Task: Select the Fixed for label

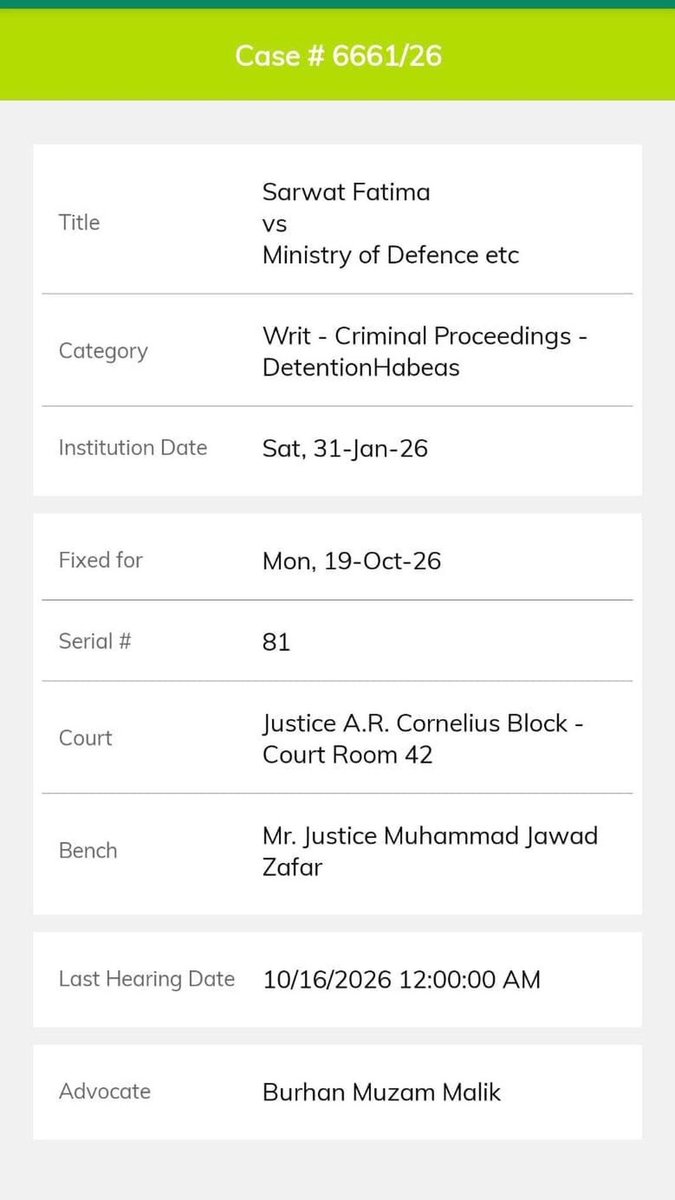Action: (x=101, y=560)
